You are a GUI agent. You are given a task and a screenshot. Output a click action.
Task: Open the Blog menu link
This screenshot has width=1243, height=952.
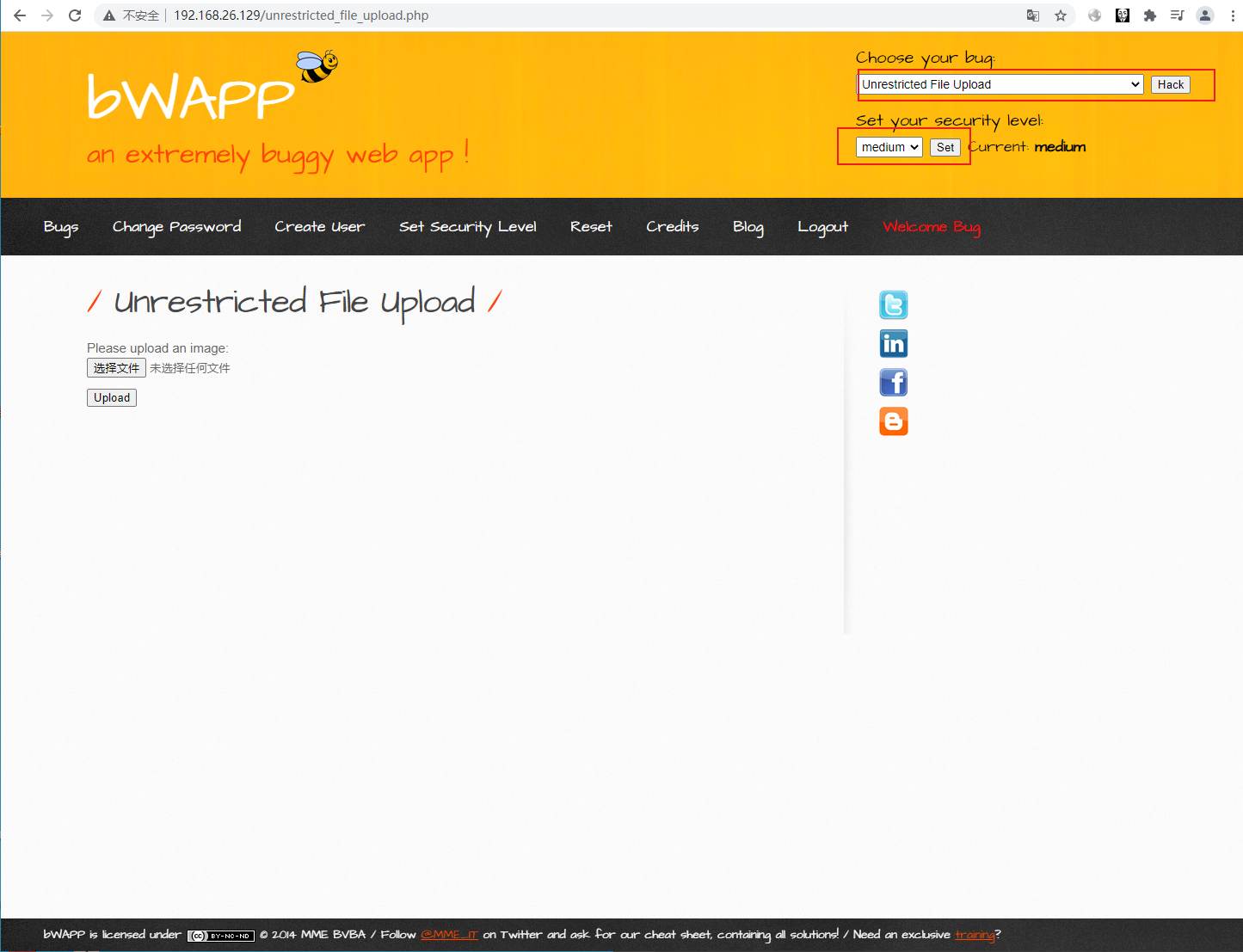tap(748, 227)
